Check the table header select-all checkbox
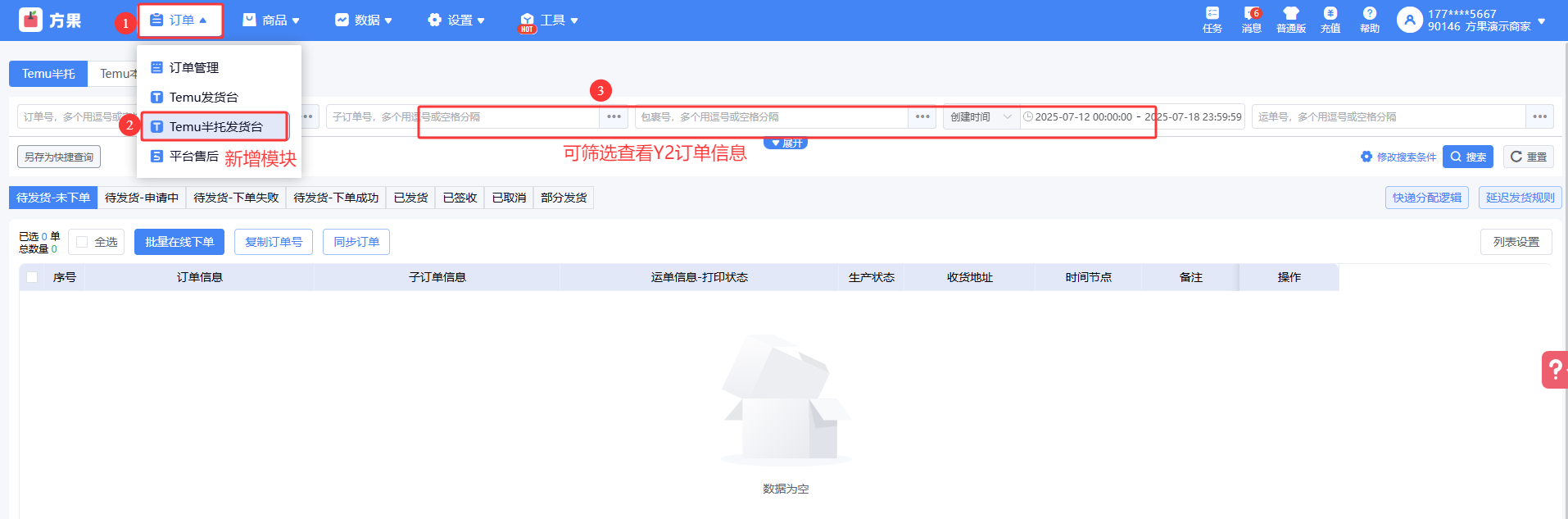The height and width of the screenshot is (519, 1568). (32, 277)
